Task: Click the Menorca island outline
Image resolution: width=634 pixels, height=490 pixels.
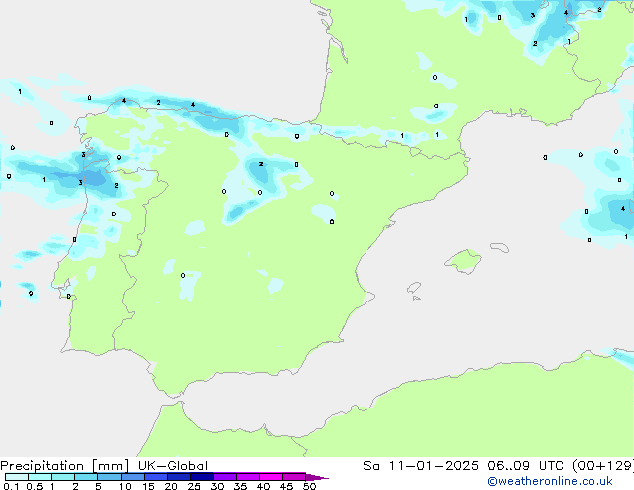Action: pyautogui.click(x=499, y=247)
